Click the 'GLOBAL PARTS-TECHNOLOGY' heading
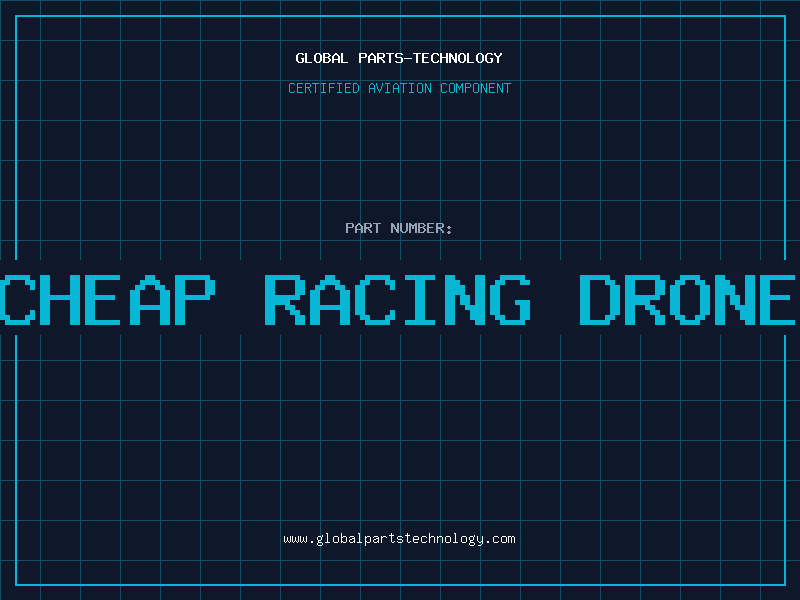The width and height of the screenshot is (800, 600). (399, 58)
